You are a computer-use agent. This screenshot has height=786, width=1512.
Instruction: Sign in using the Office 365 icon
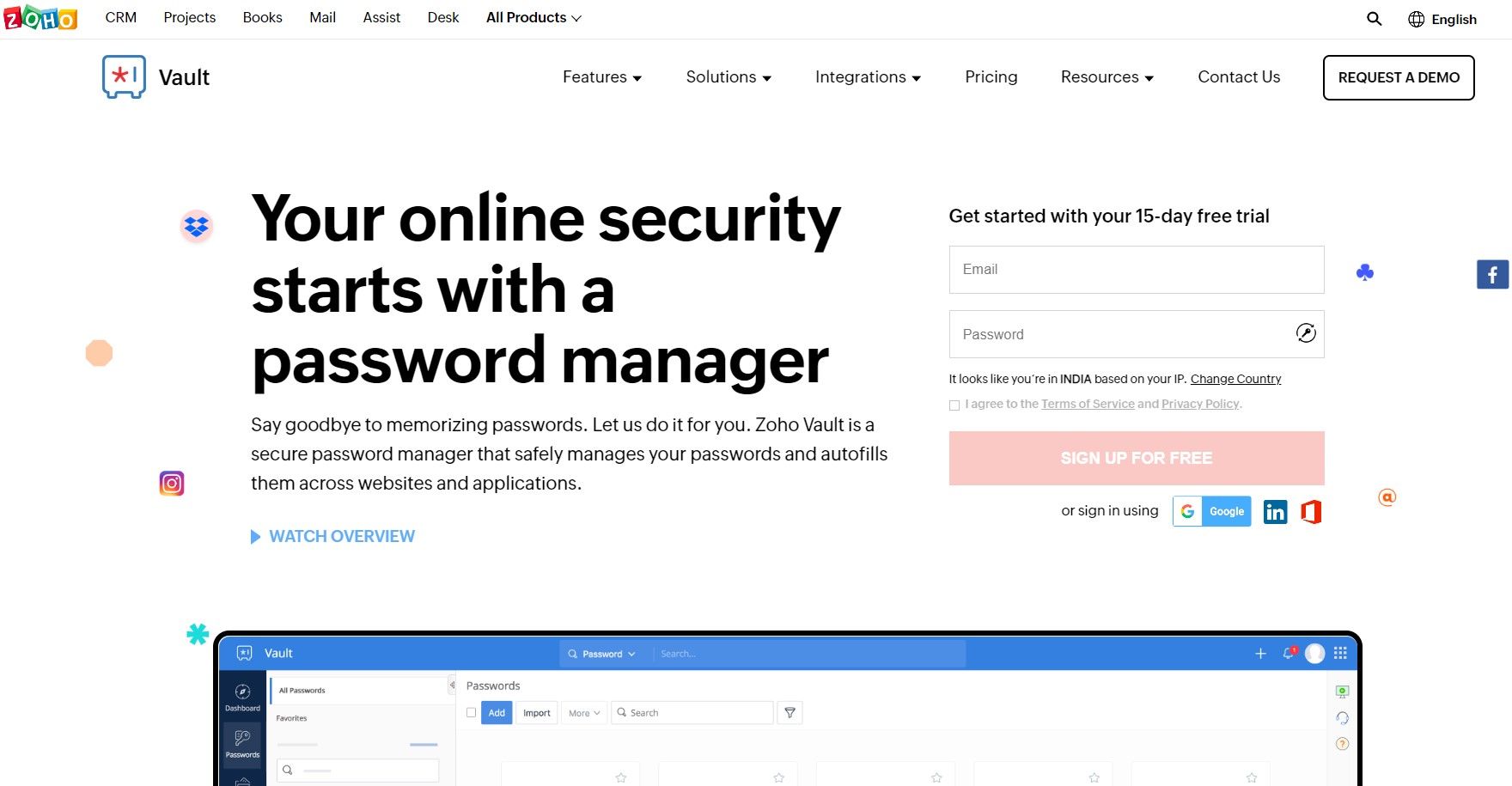click(x=1311, y=512)
